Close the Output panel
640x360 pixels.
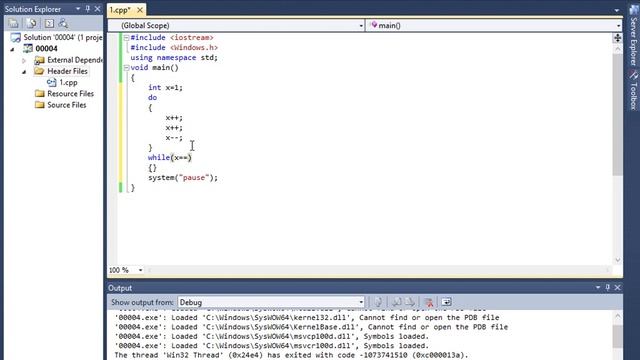(618, 288)
